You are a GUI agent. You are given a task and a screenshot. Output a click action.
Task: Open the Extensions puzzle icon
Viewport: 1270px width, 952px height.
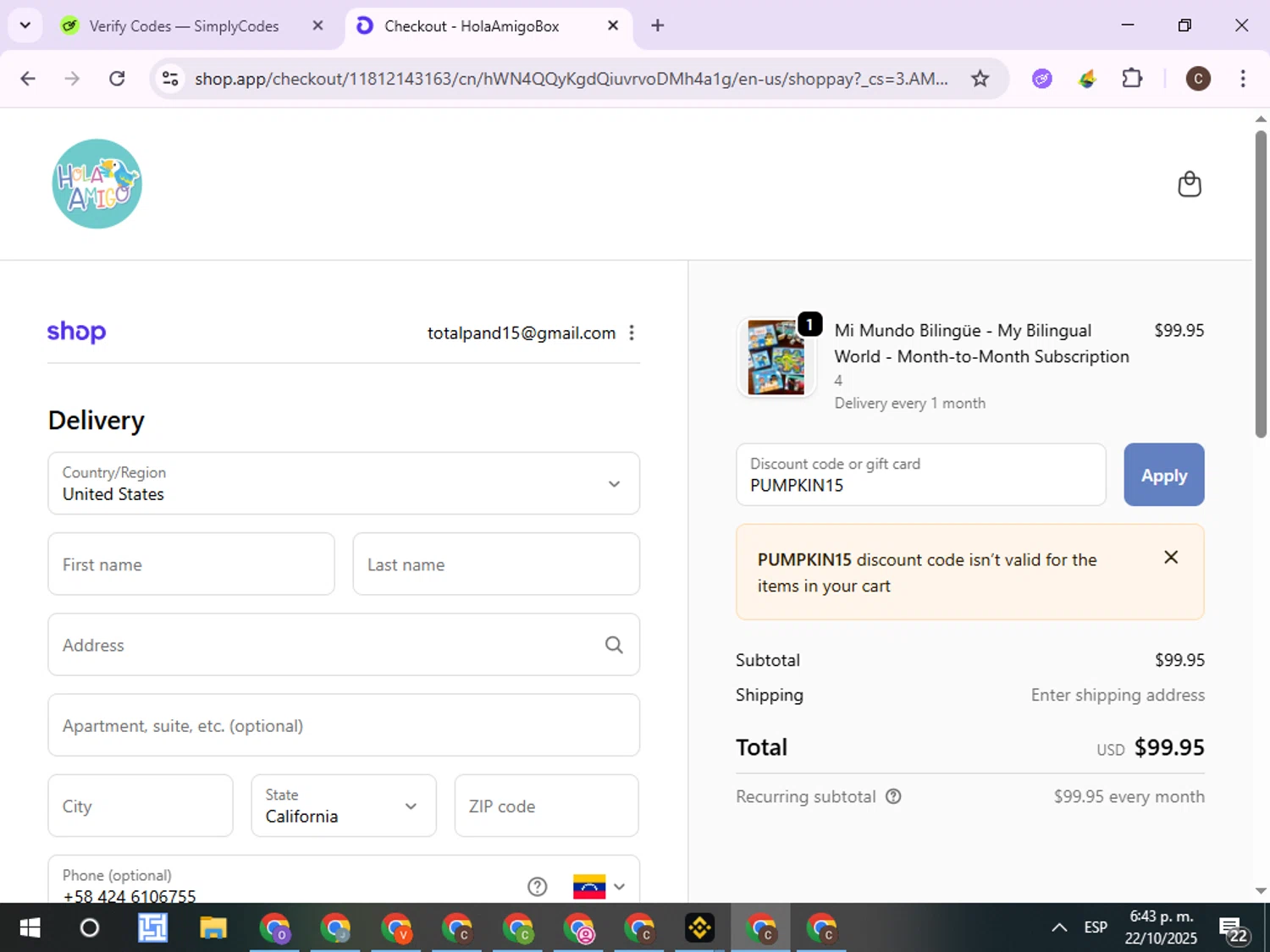coord(1132,79)
